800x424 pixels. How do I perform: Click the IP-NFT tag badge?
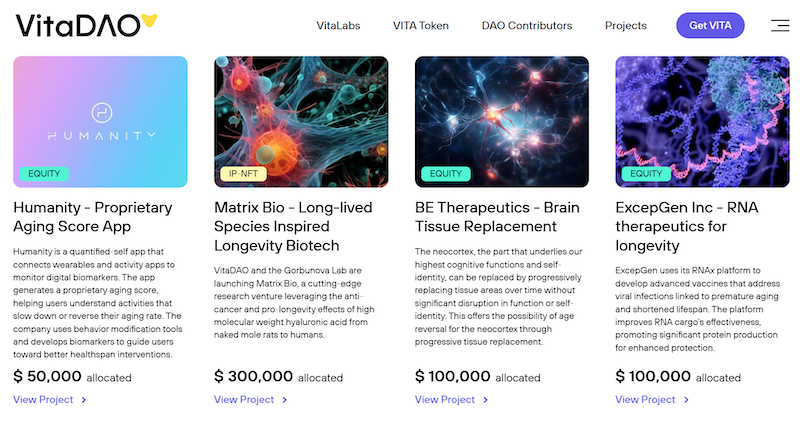[x=244, y=173]
